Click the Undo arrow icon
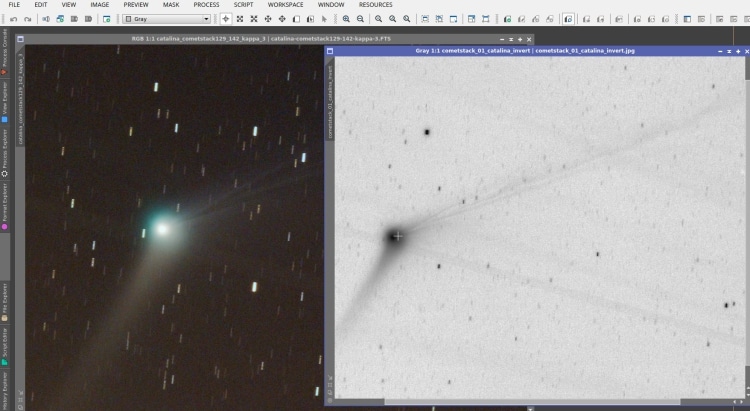 point(13,19)
